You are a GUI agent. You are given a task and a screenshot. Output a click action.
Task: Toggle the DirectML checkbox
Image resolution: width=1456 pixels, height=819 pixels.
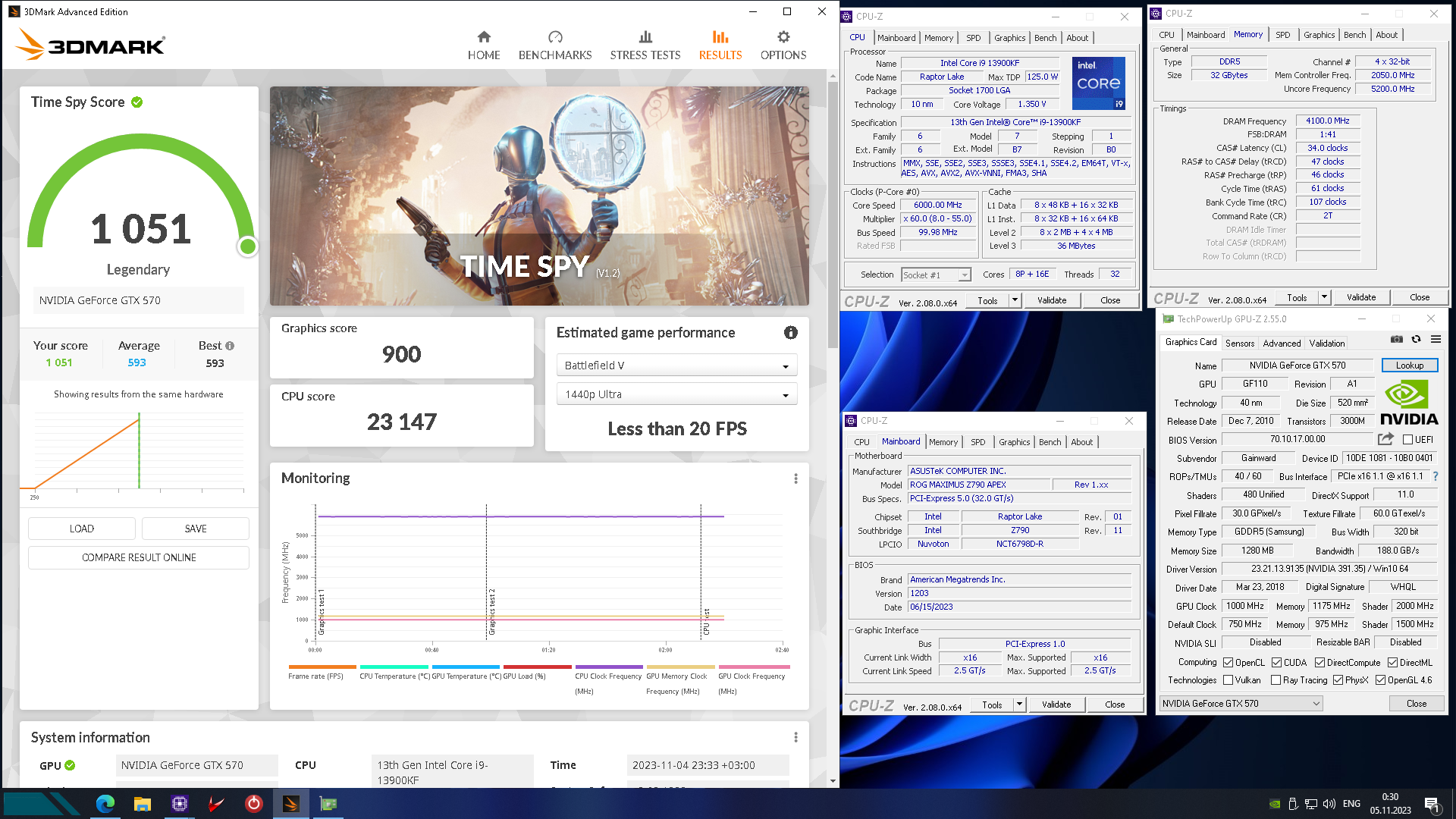pos(1392,663)
